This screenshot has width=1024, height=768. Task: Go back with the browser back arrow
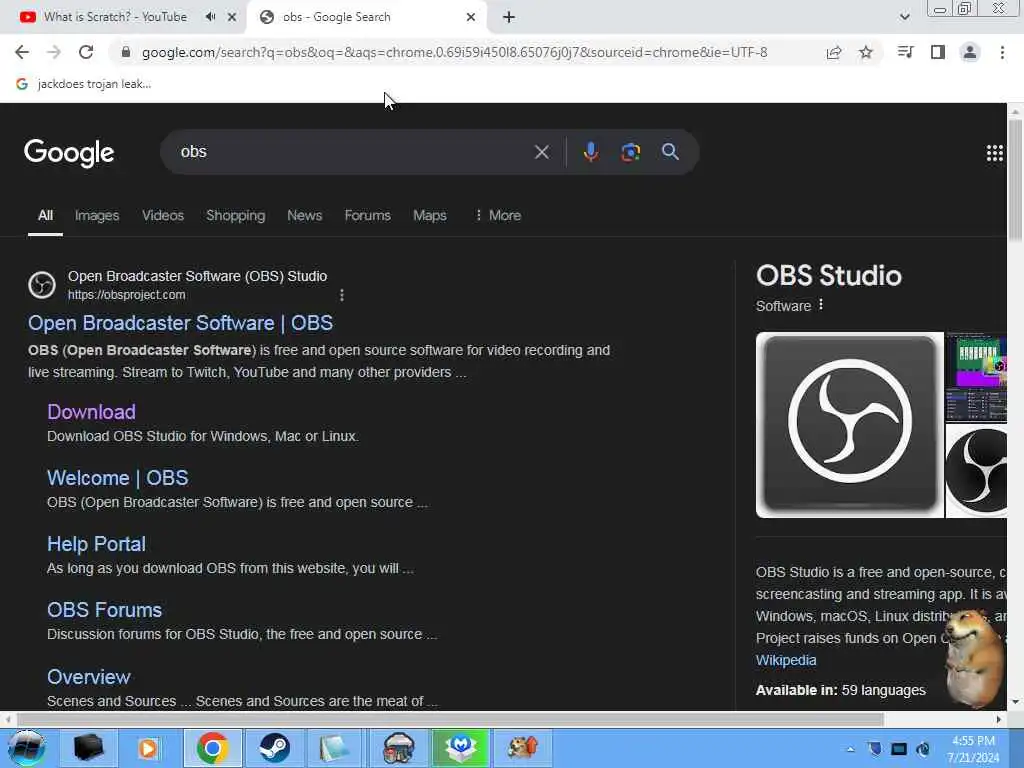click(x=22, y=52)
